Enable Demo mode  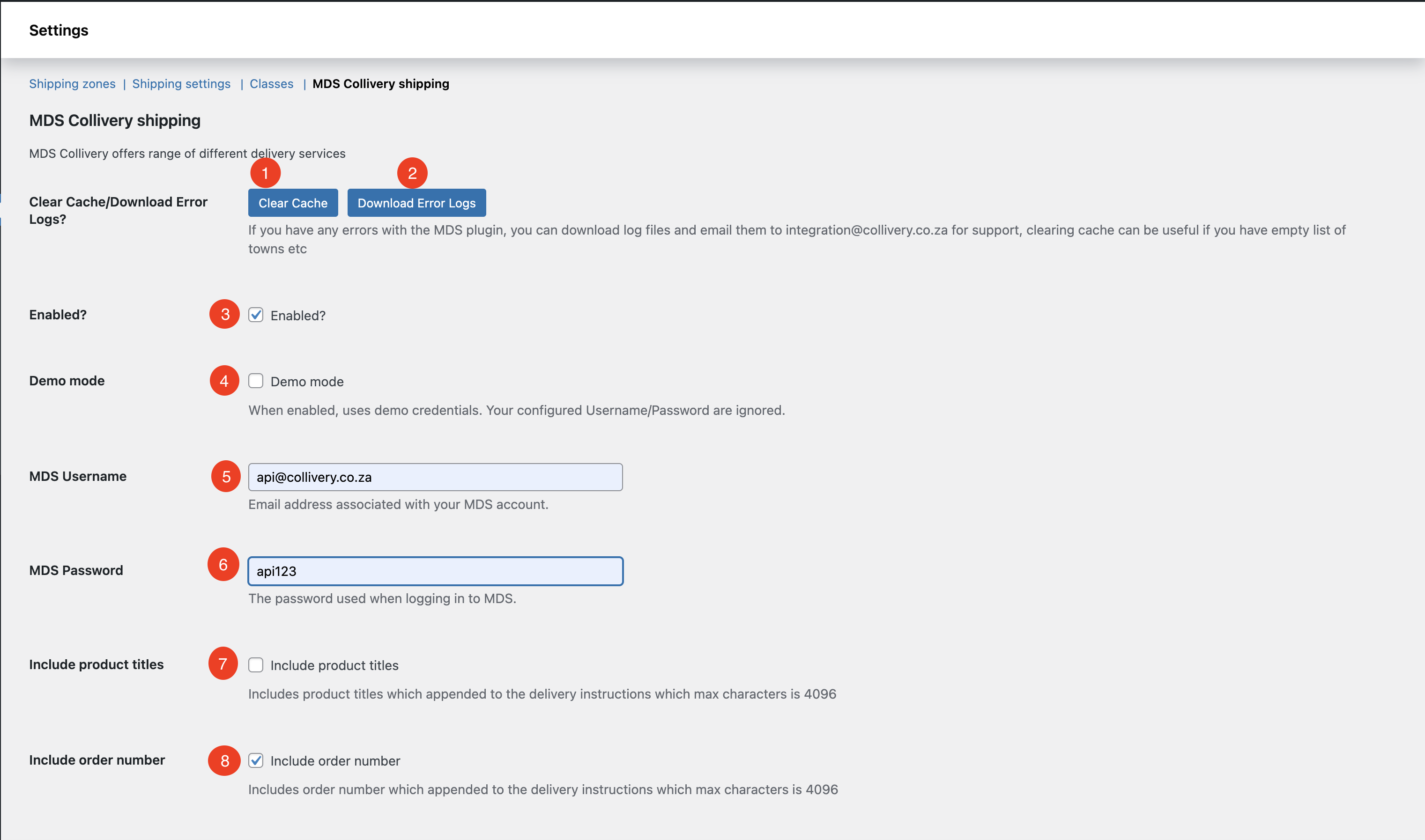[256, 381]
